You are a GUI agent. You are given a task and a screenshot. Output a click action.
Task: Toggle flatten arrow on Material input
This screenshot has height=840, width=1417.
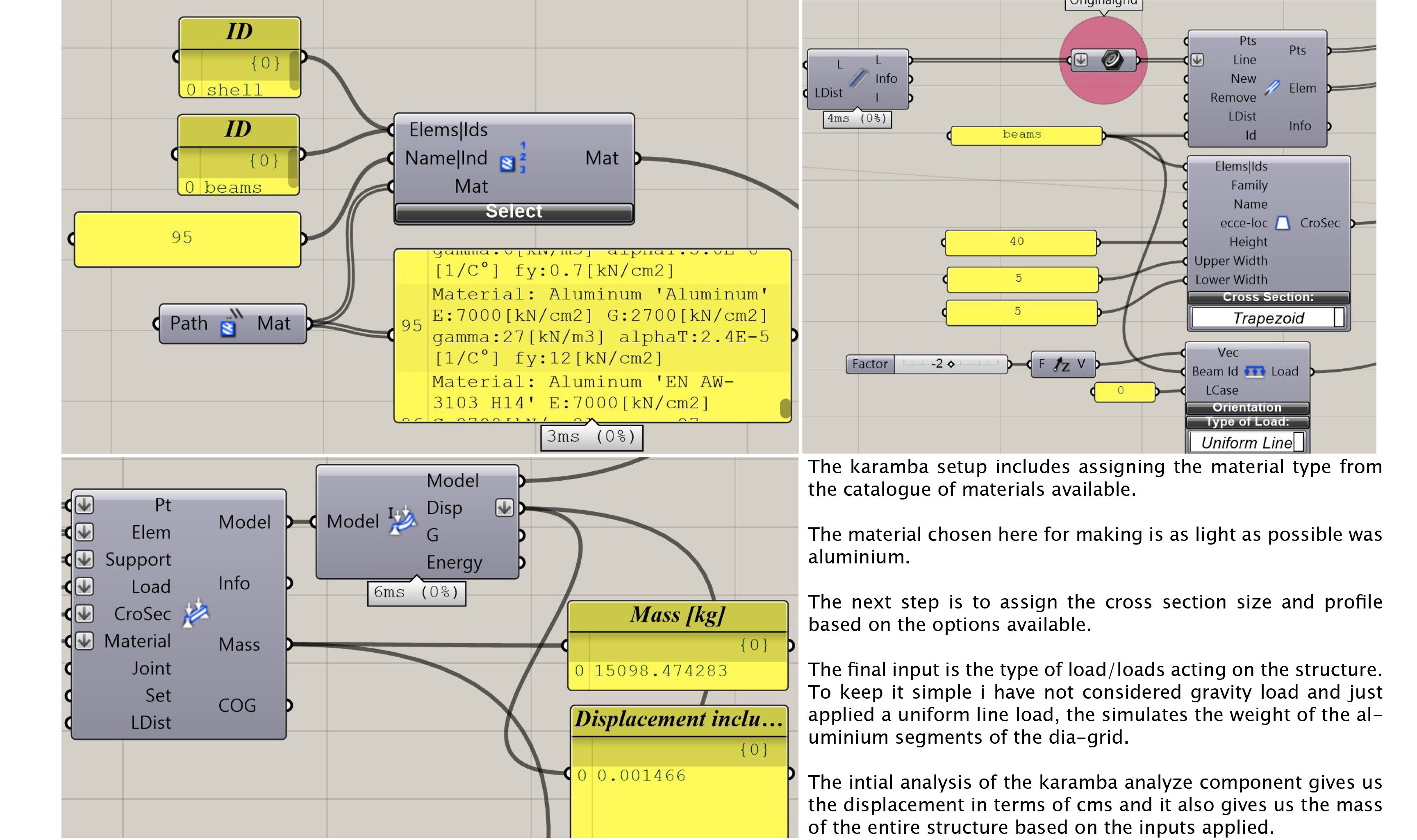pyautogui.click(x=84, y=641)
